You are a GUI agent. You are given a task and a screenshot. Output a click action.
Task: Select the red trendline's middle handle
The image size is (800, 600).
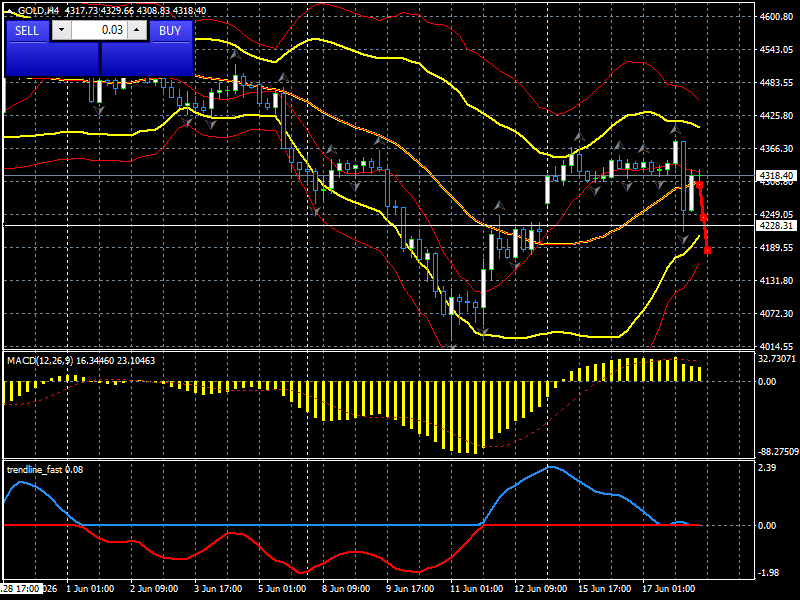tap(704, 218)
